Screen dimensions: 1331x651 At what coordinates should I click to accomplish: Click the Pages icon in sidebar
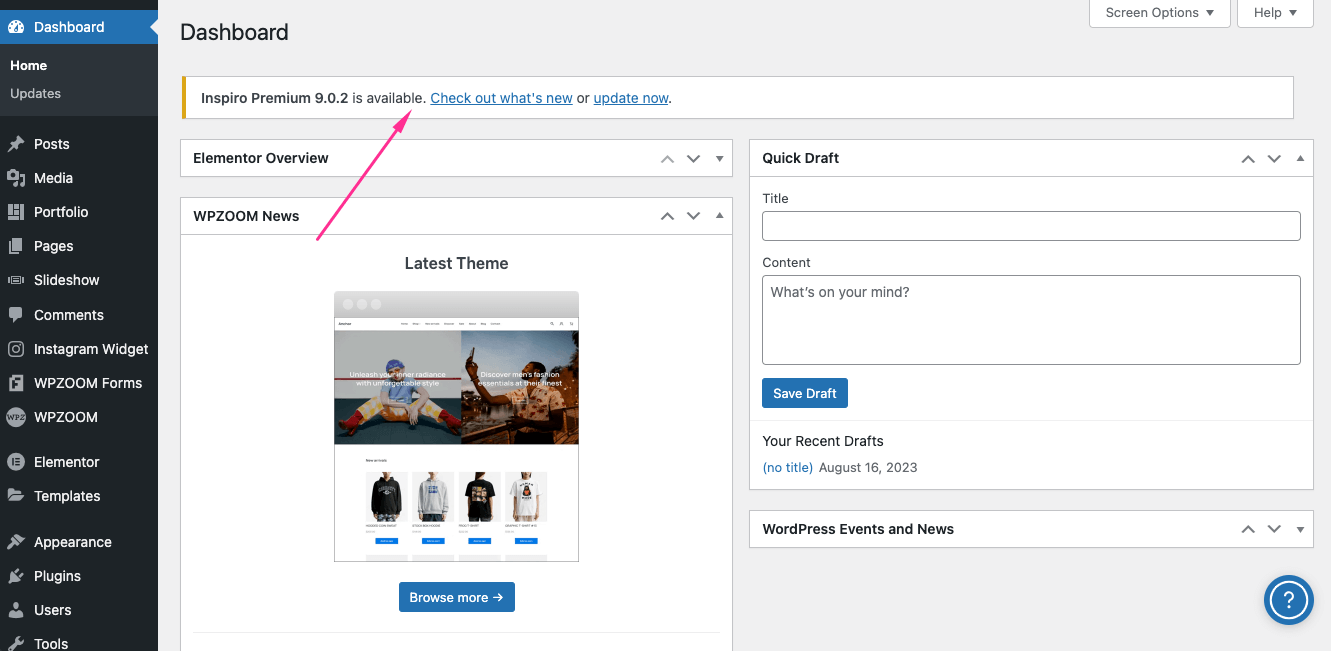coord(16,246)
